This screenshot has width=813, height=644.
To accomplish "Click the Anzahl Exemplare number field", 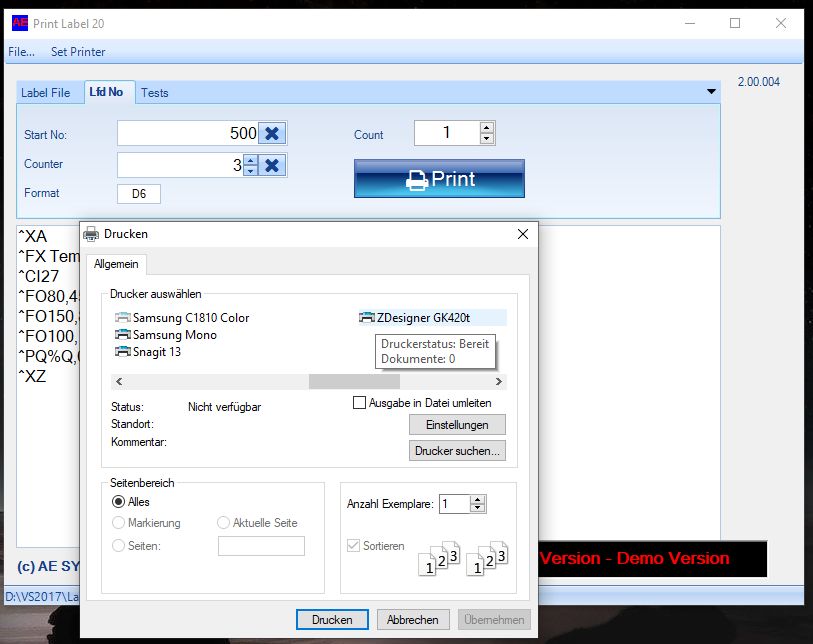I will click(455, 504).
